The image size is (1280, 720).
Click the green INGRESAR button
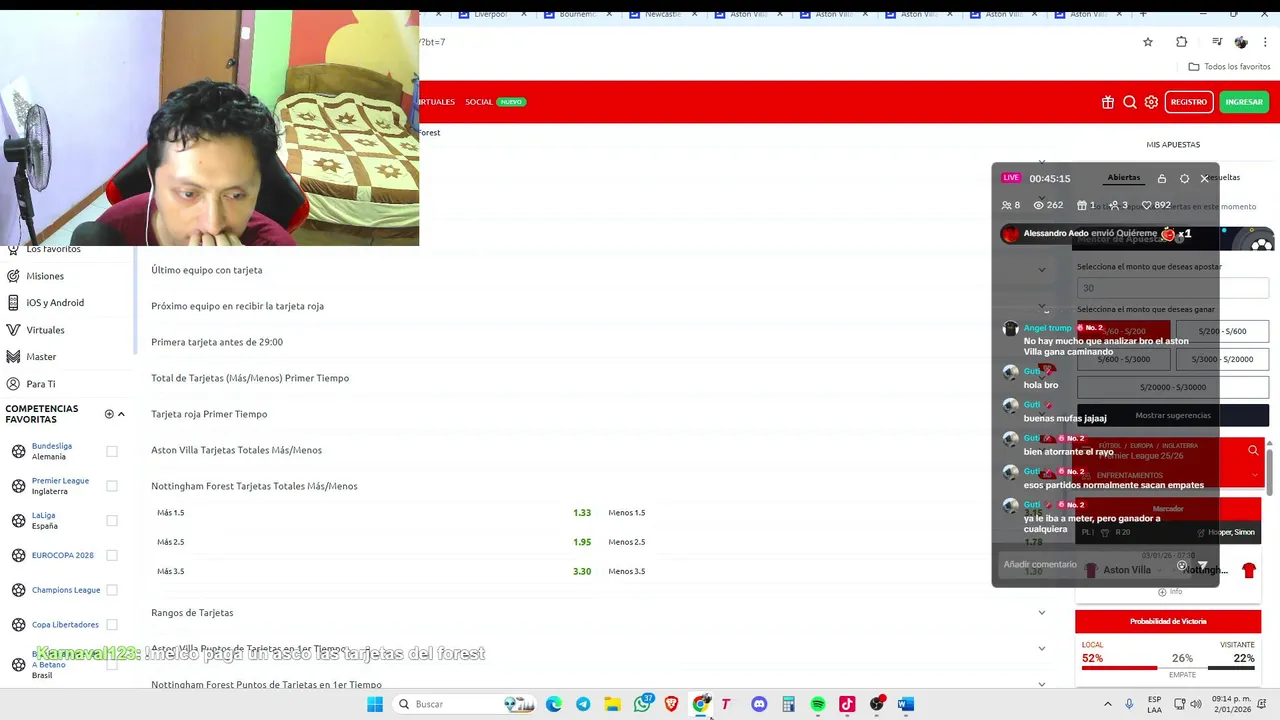pyautogui.click(x=1244, y=102)
